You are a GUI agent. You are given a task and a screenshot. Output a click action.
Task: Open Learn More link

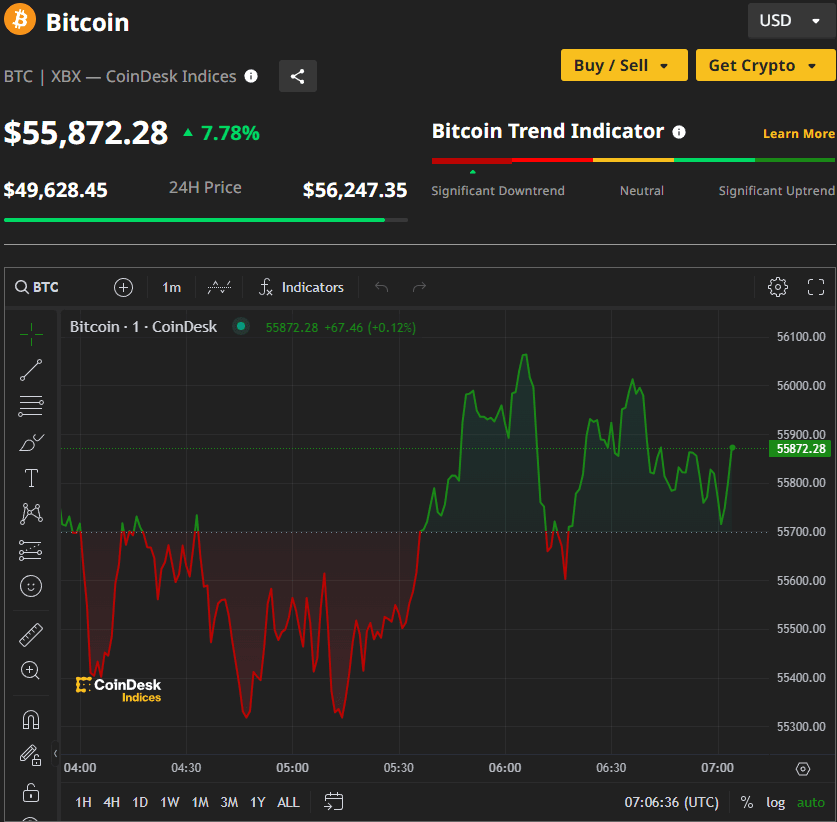[x=799, y=133]
